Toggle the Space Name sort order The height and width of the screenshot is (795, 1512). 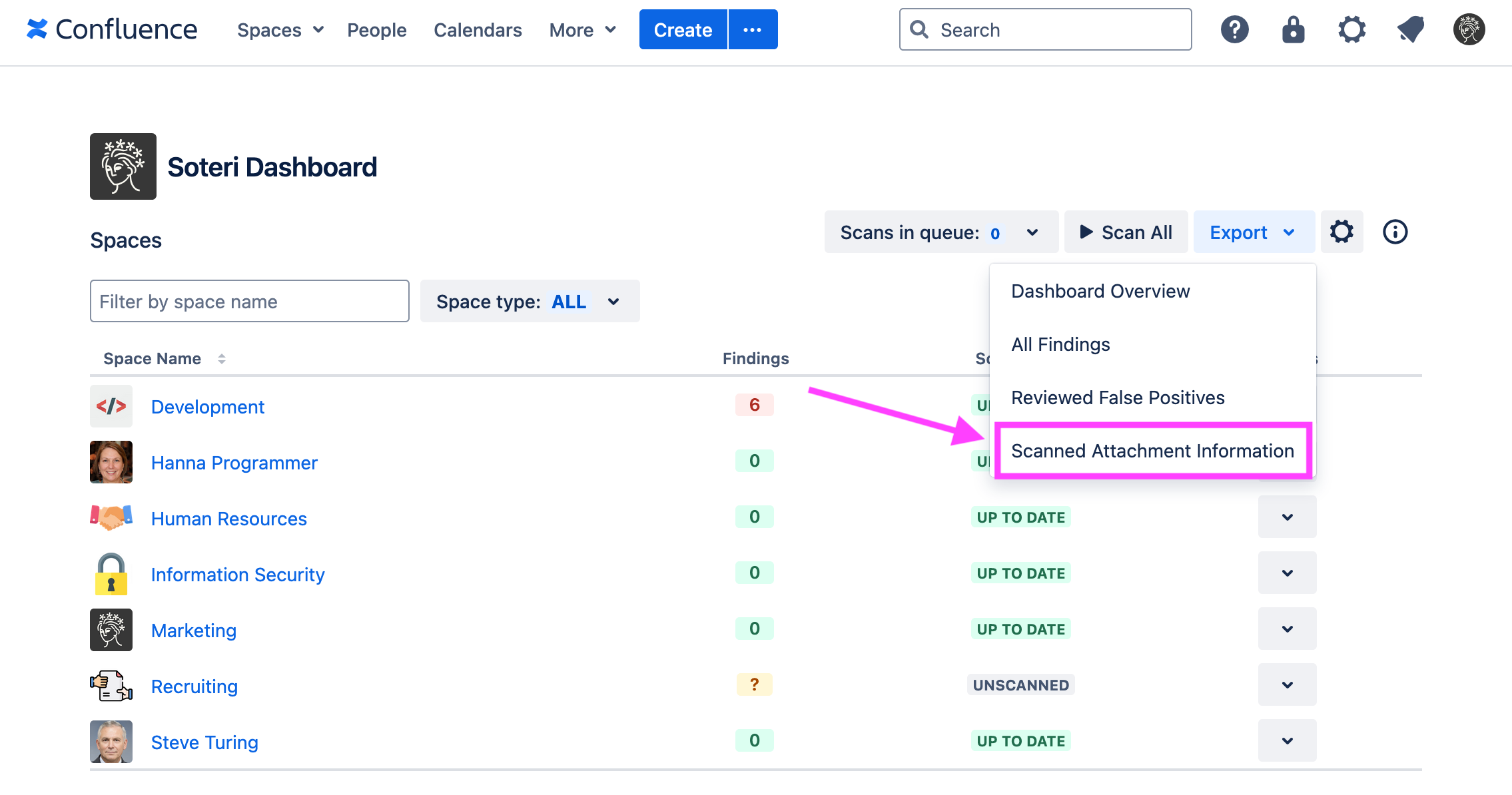coord(222,358)
